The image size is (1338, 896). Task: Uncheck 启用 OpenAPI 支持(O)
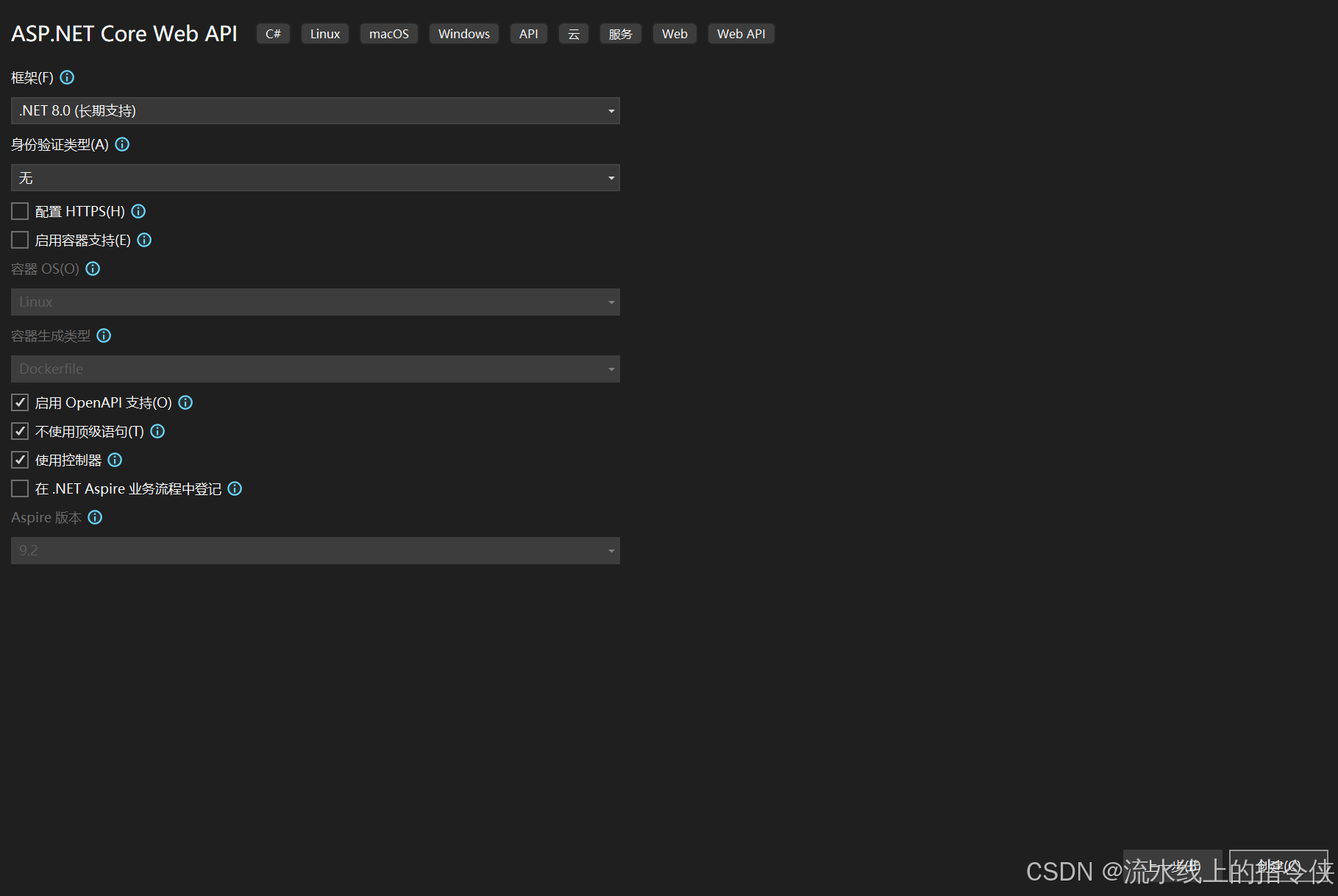click(x=20, y=402)
